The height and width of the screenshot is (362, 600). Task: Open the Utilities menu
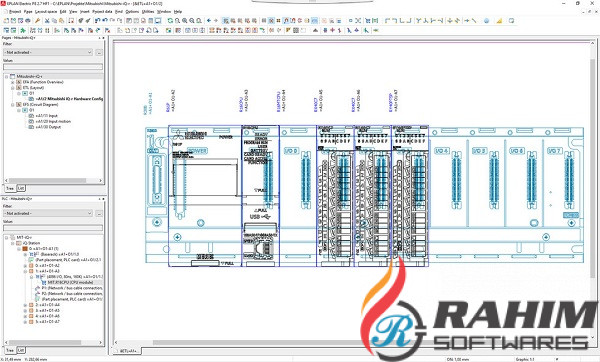148,11
